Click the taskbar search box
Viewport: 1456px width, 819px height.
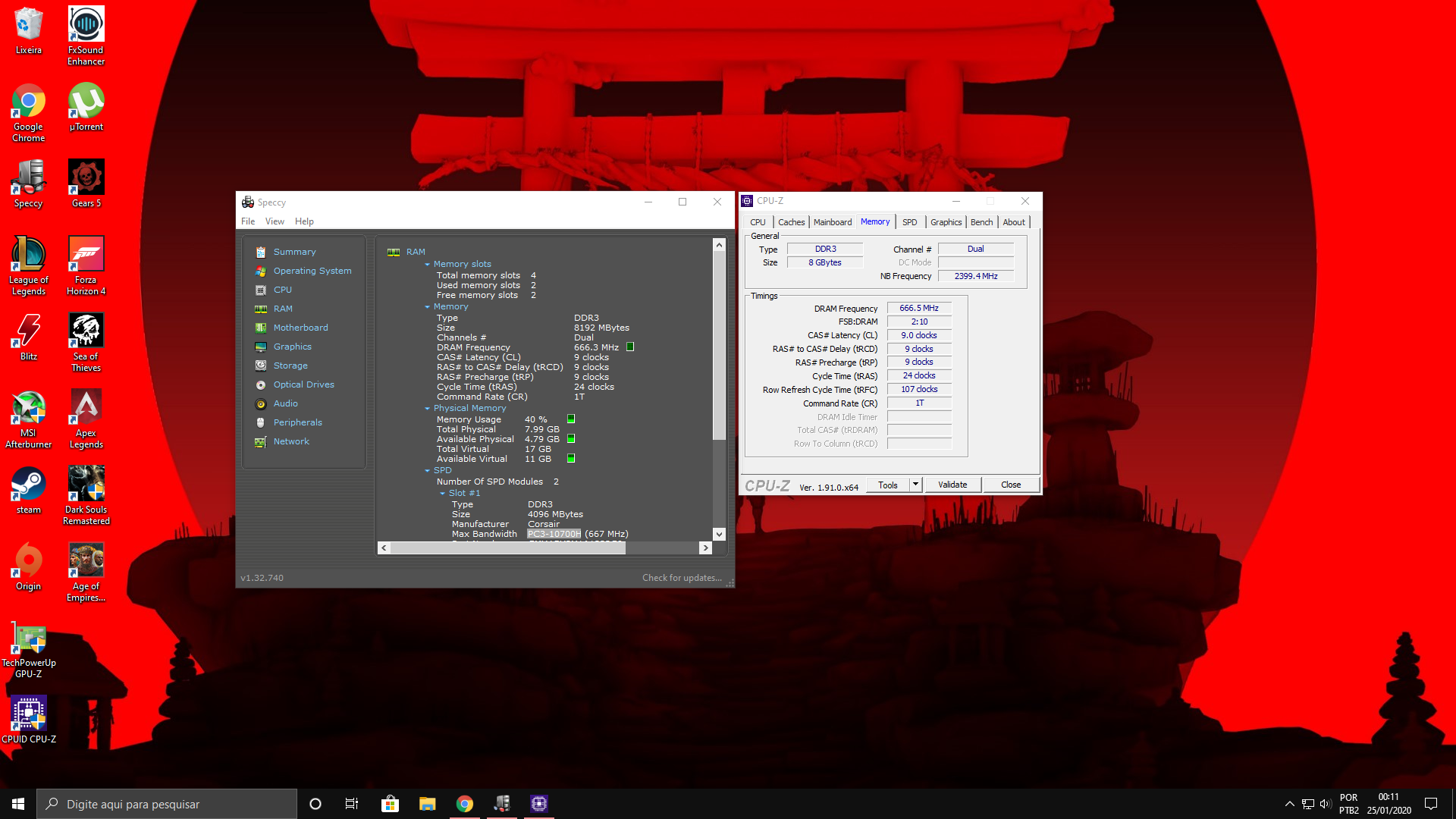click(x=167, y=804)
